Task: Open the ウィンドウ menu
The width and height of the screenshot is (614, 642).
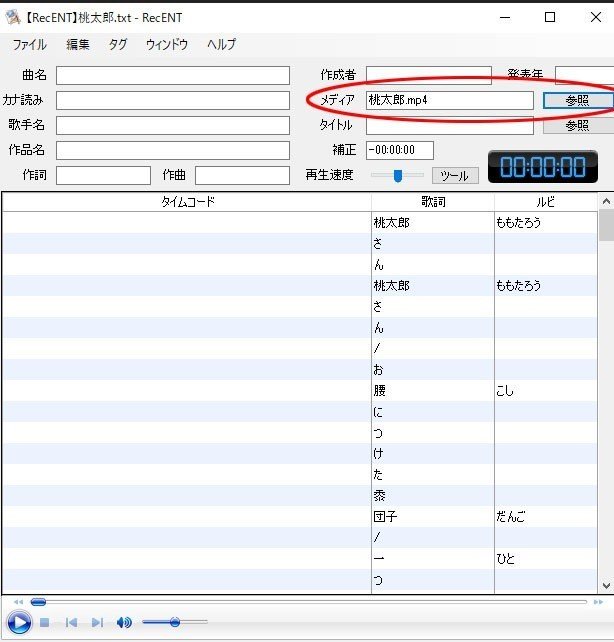Action: [x=167, y=44]
